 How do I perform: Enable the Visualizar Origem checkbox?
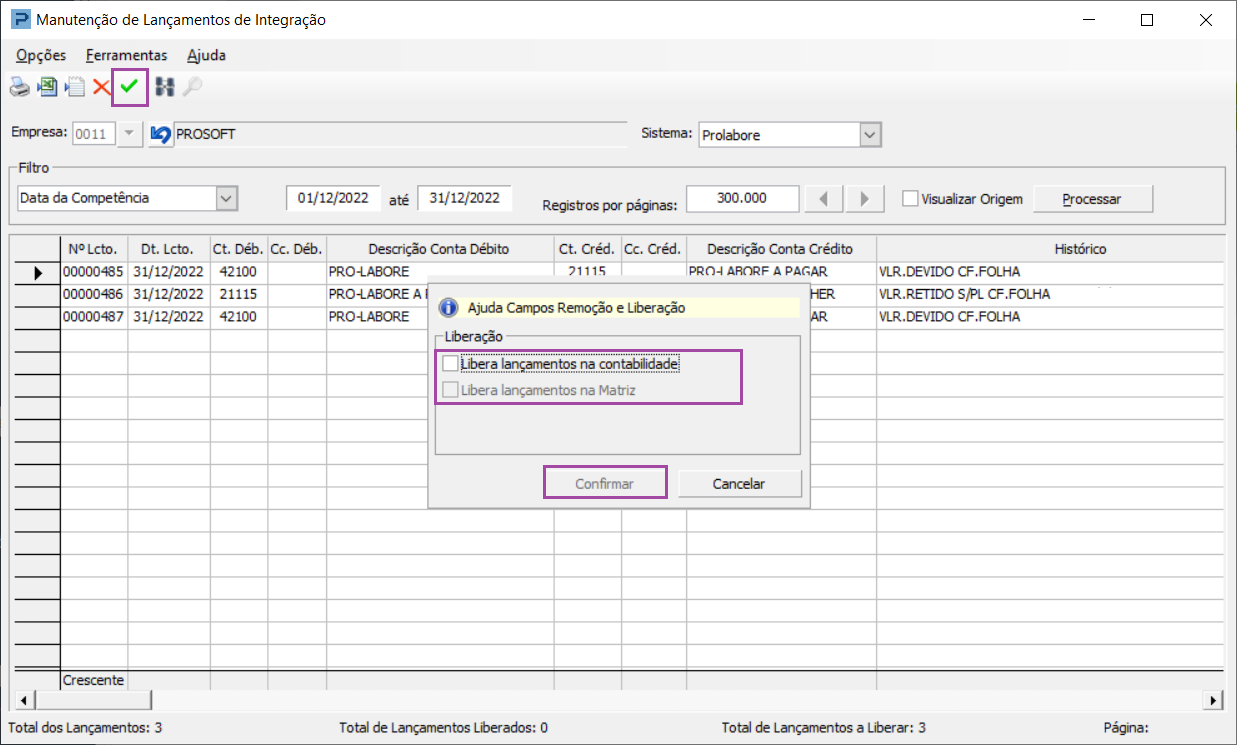[x=910, y=198]
